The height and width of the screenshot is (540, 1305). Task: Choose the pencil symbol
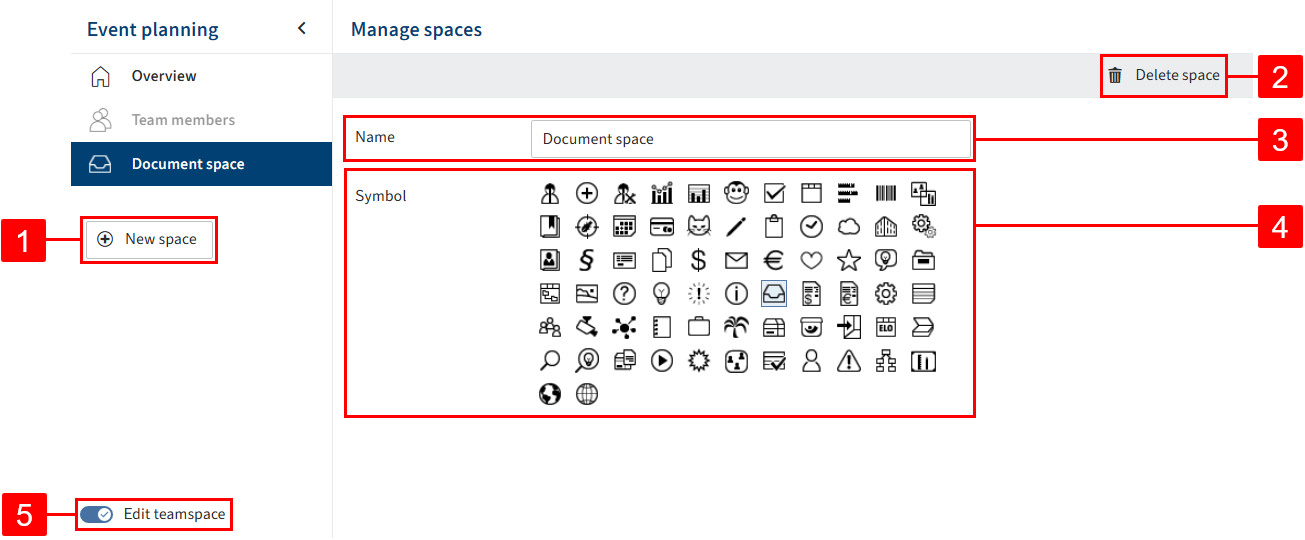click(736, 227)
